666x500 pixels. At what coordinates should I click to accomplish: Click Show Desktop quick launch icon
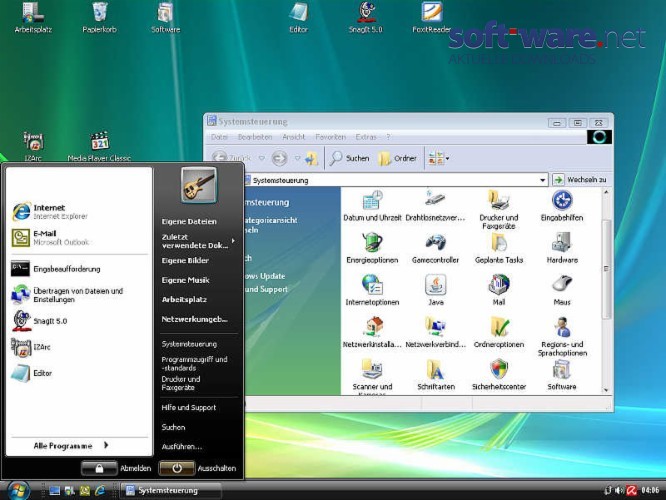54,491
